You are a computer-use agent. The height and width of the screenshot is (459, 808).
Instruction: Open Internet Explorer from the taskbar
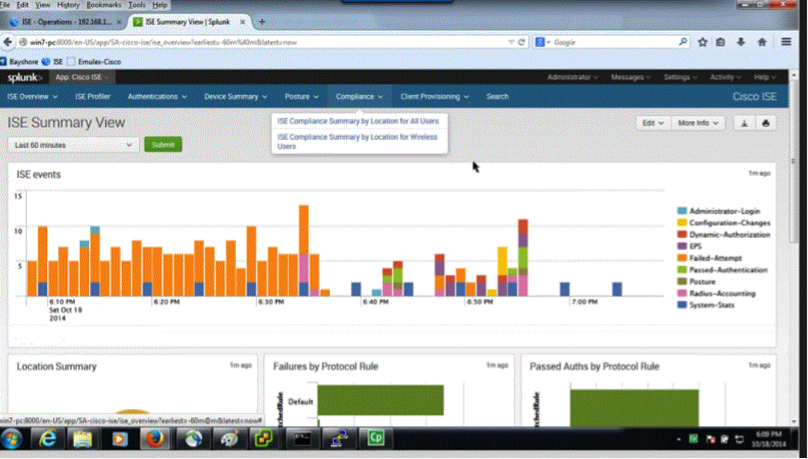click(x=48, y=438)
